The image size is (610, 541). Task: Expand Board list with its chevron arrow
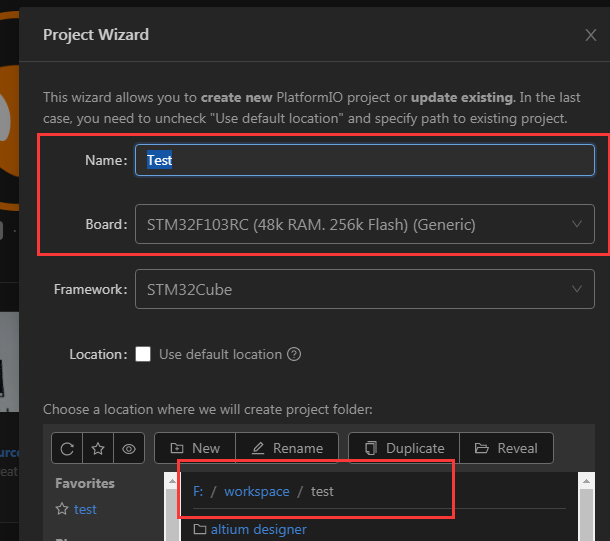(577, 224)
